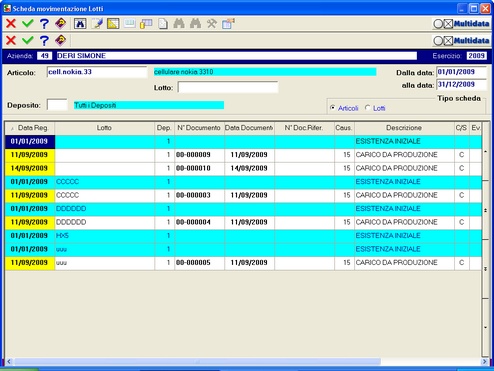The width and height of the screenshot is (494, 371).
Task: Select the Articoli radio button
Action: (332, 108)
